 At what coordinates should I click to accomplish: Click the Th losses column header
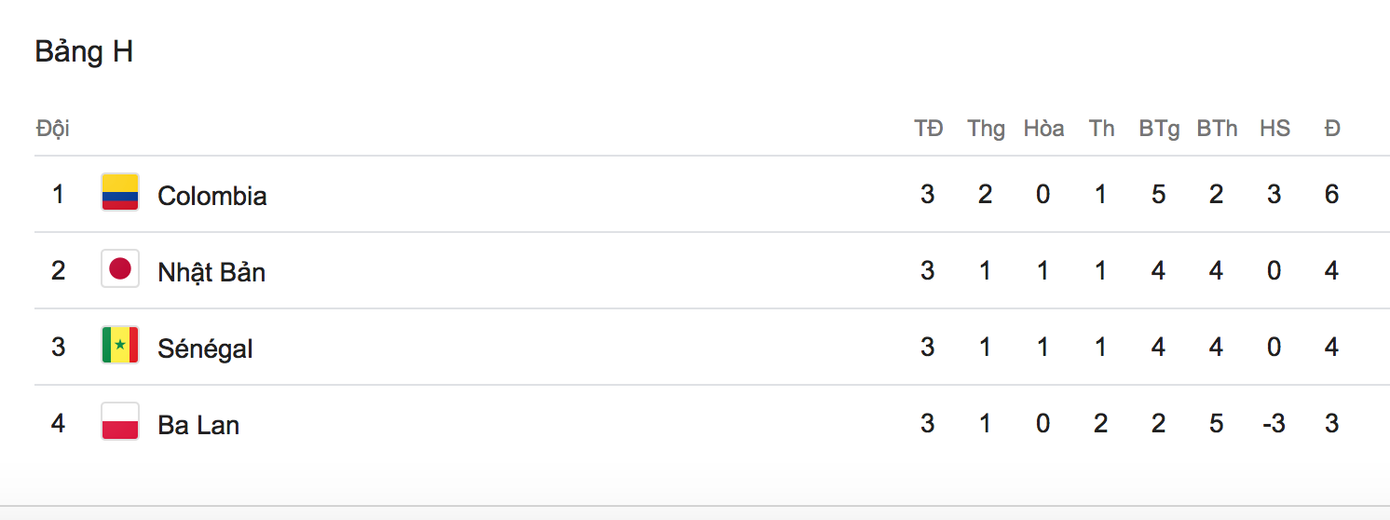pos(1101,129)
